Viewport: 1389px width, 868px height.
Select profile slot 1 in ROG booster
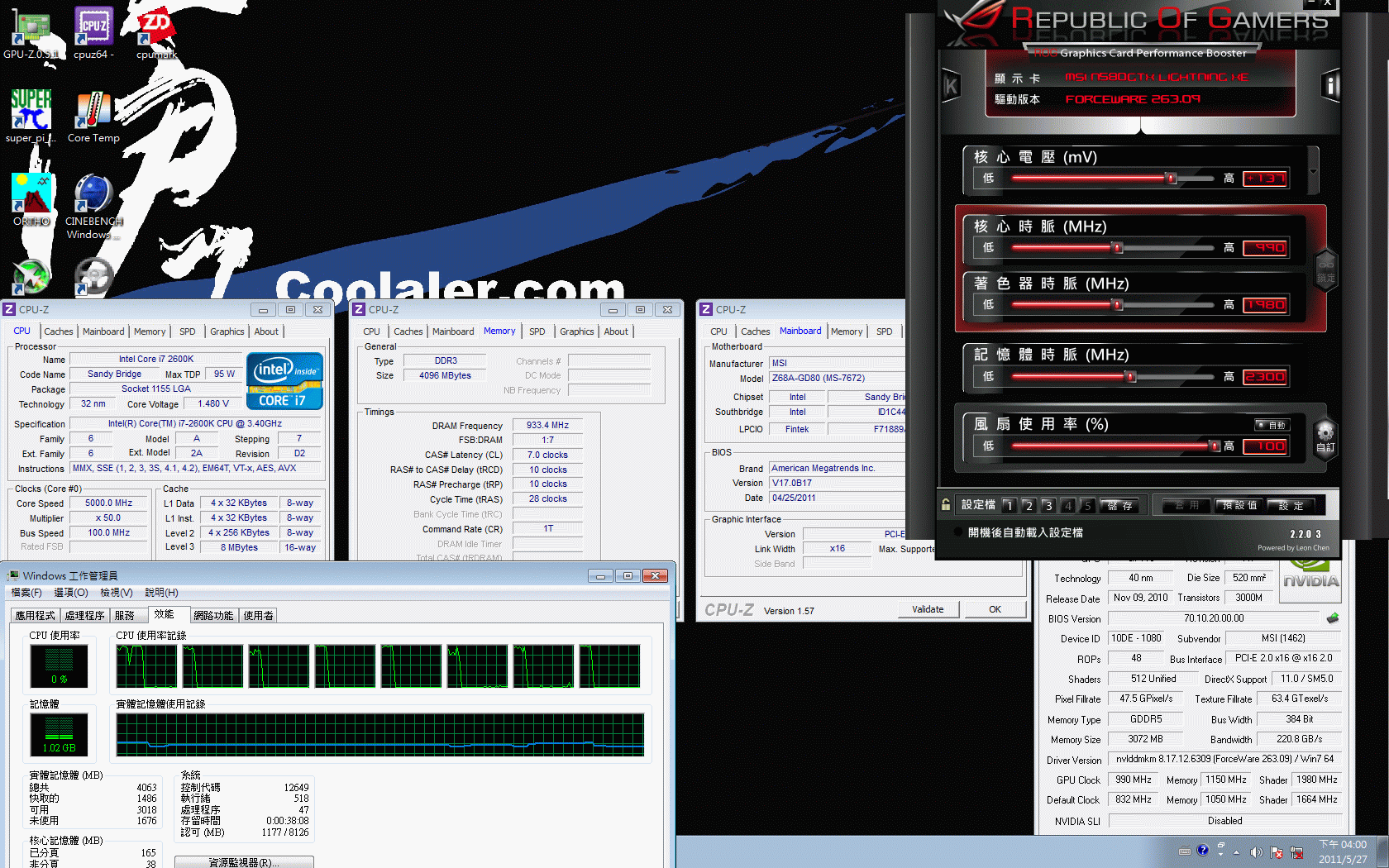click(x=1009, y=505)
